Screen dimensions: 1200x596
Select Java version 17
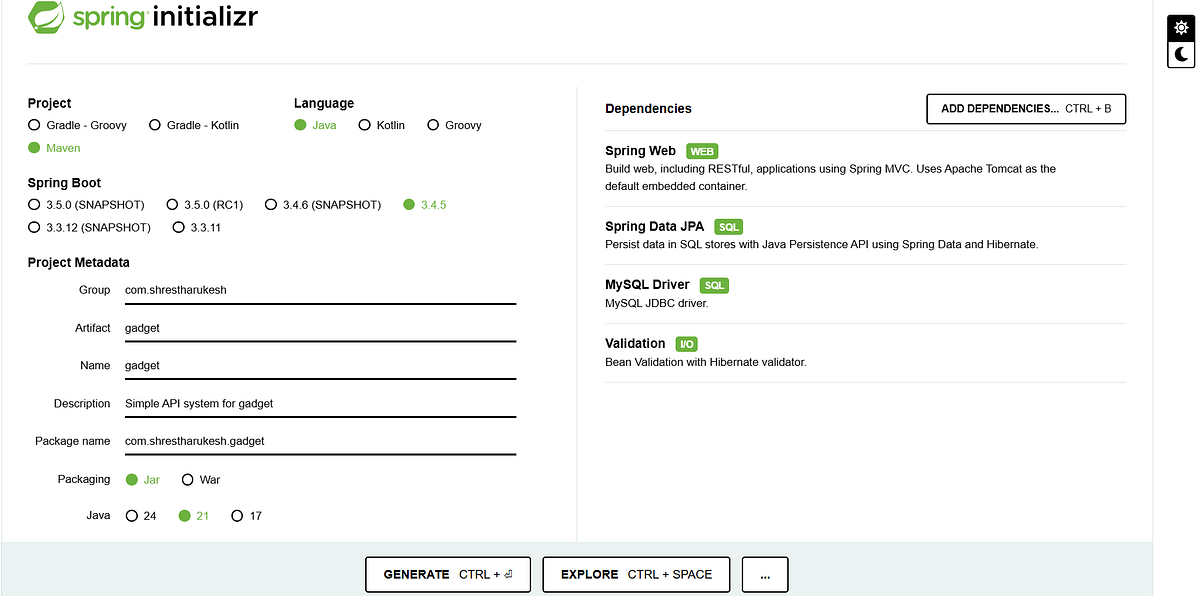click(246, 516)
